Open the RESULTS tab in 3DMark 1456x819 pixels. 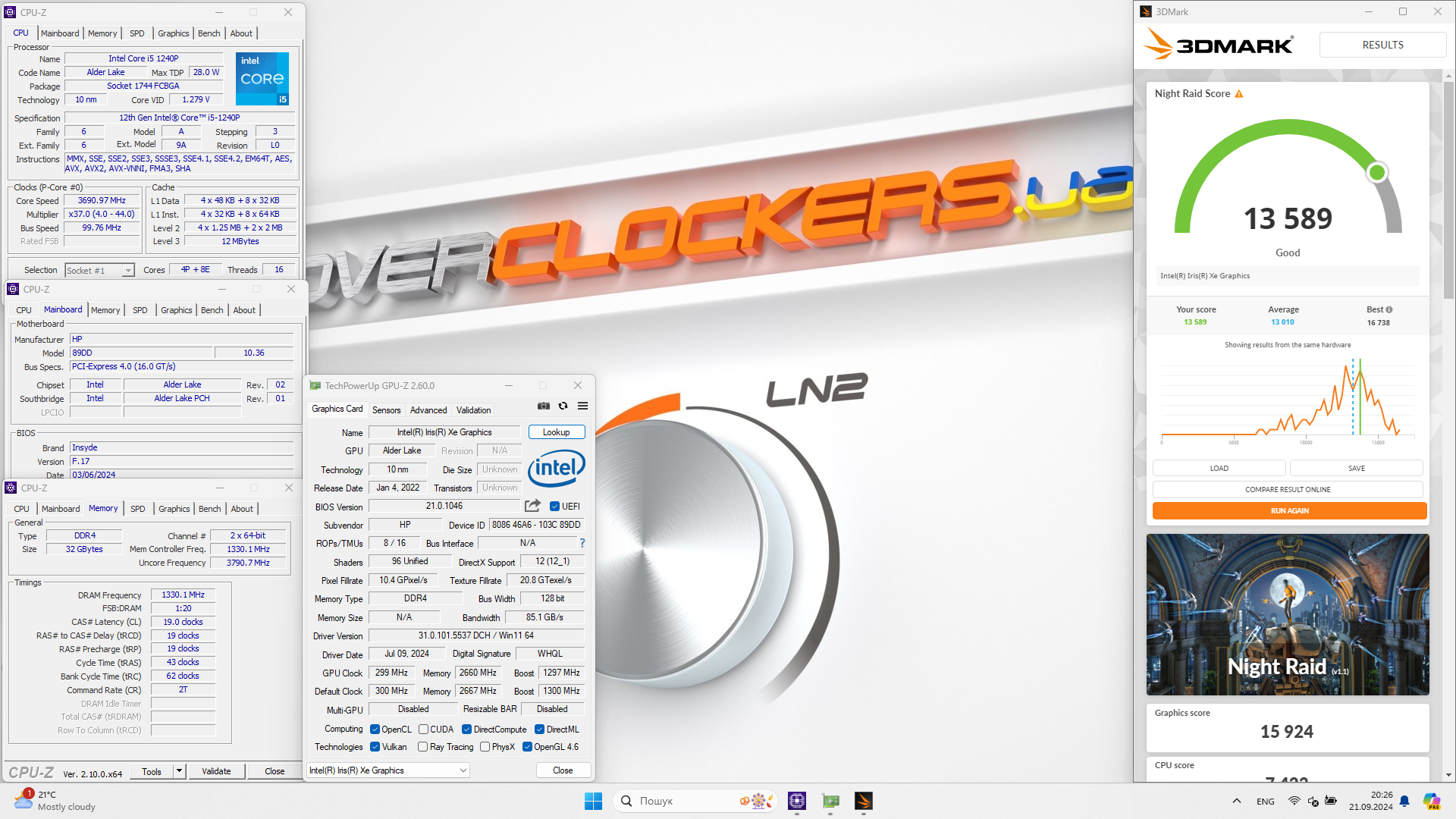coord(1382,45)
